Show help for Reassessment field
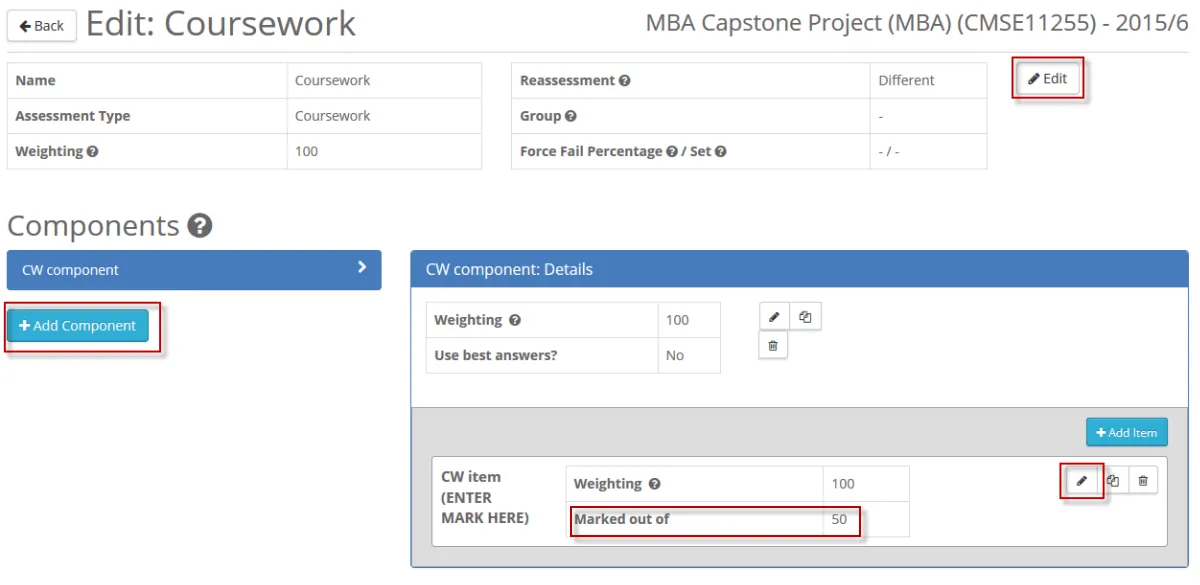 (624, 81)
